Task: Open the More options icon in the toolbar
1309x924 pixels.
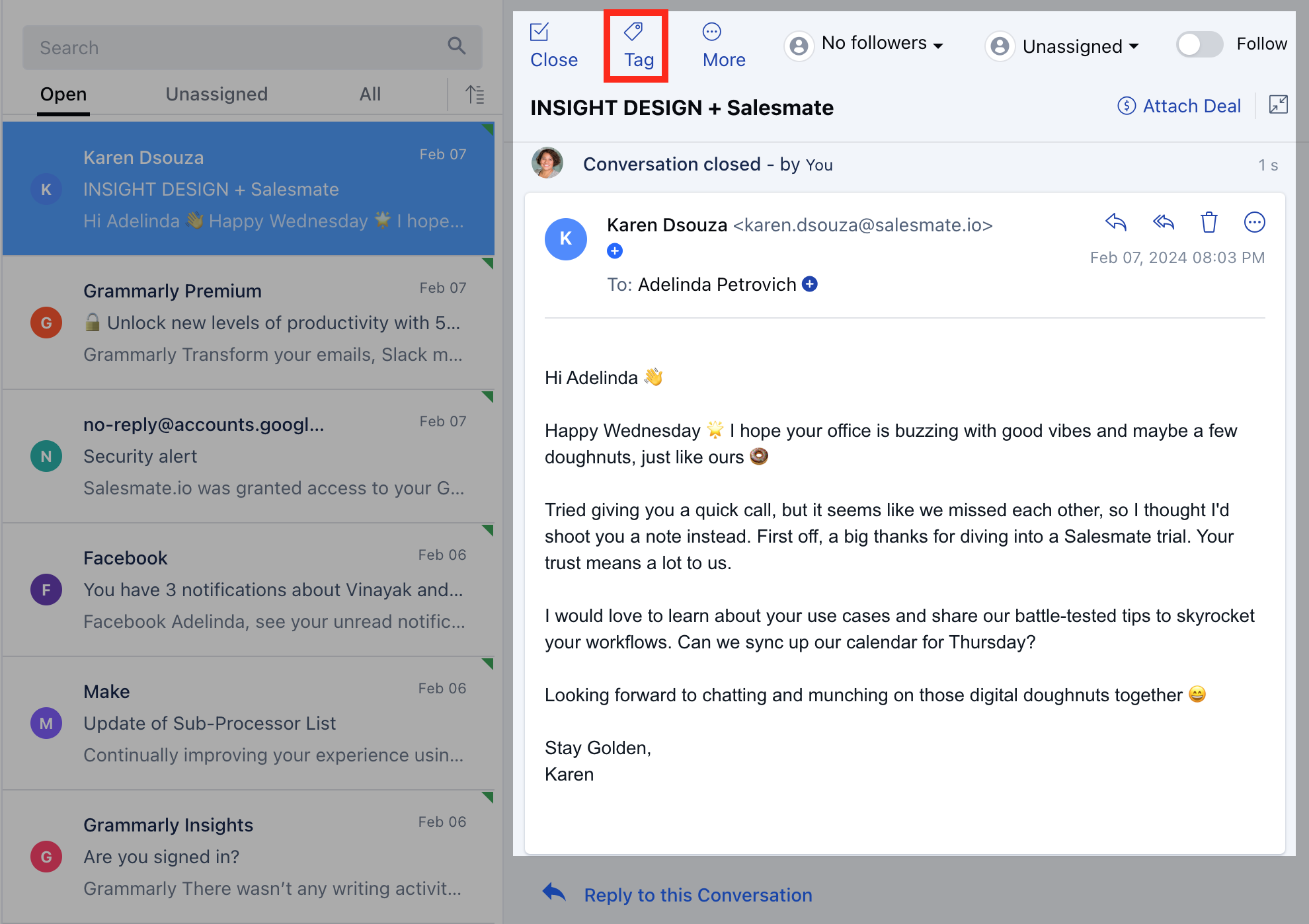Action: (711, 32)
